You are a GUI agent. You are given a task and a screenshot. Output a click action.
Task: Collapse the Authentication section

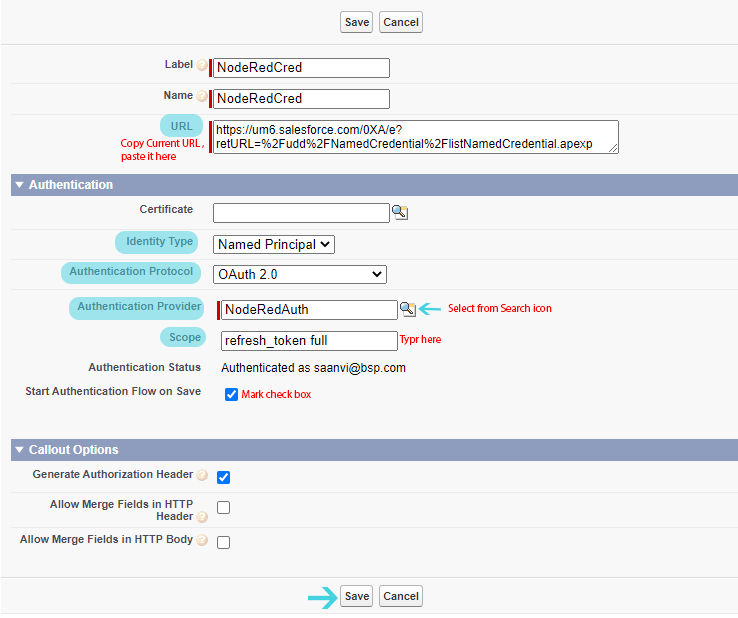pyautogui.click(x=18, y=185)
